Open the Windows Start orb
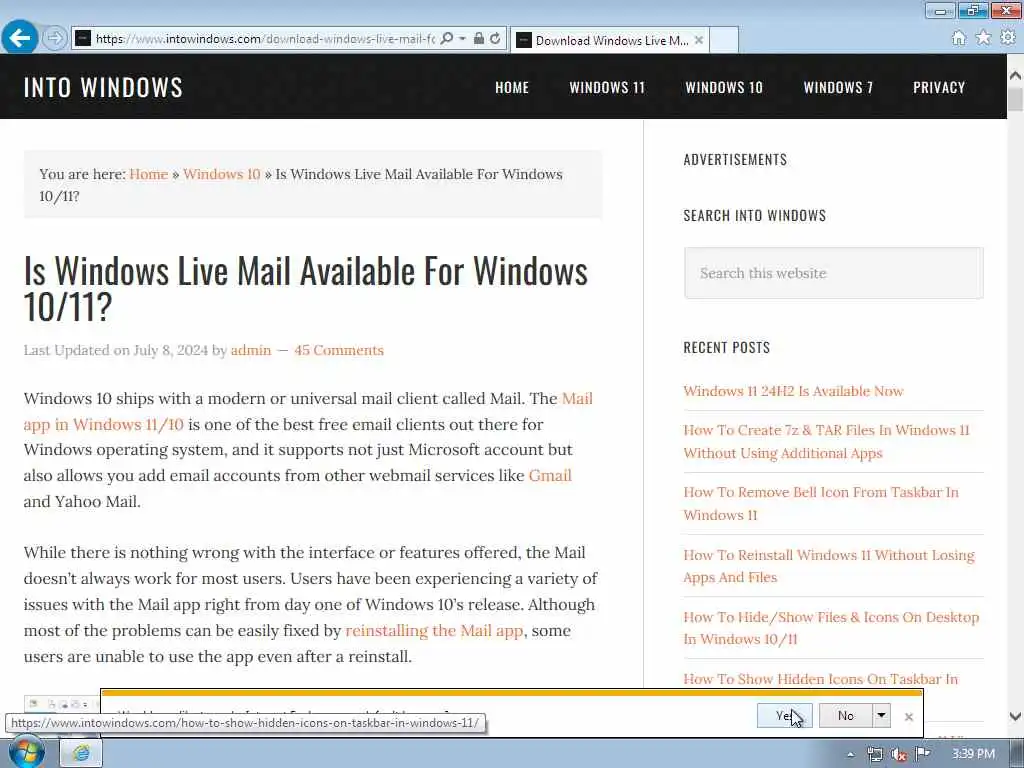The height and width of the screenshot is (768, 1024). (x=26, y=753)
